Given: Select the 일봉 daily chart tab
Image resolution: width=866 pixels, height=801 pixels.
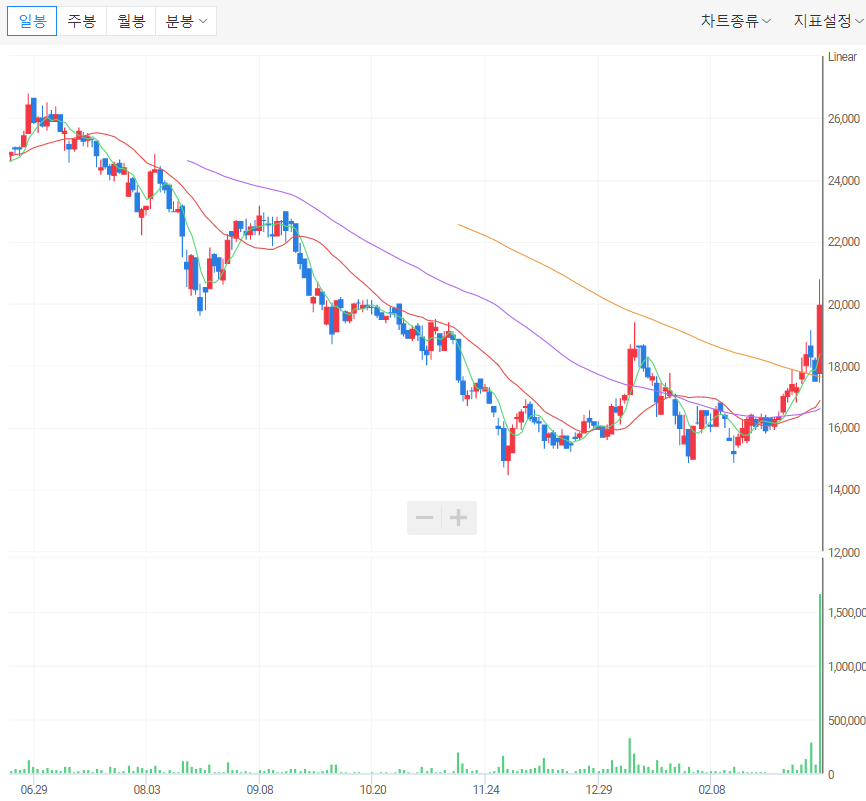Looking at the screenshot, I should coord(32,21).
